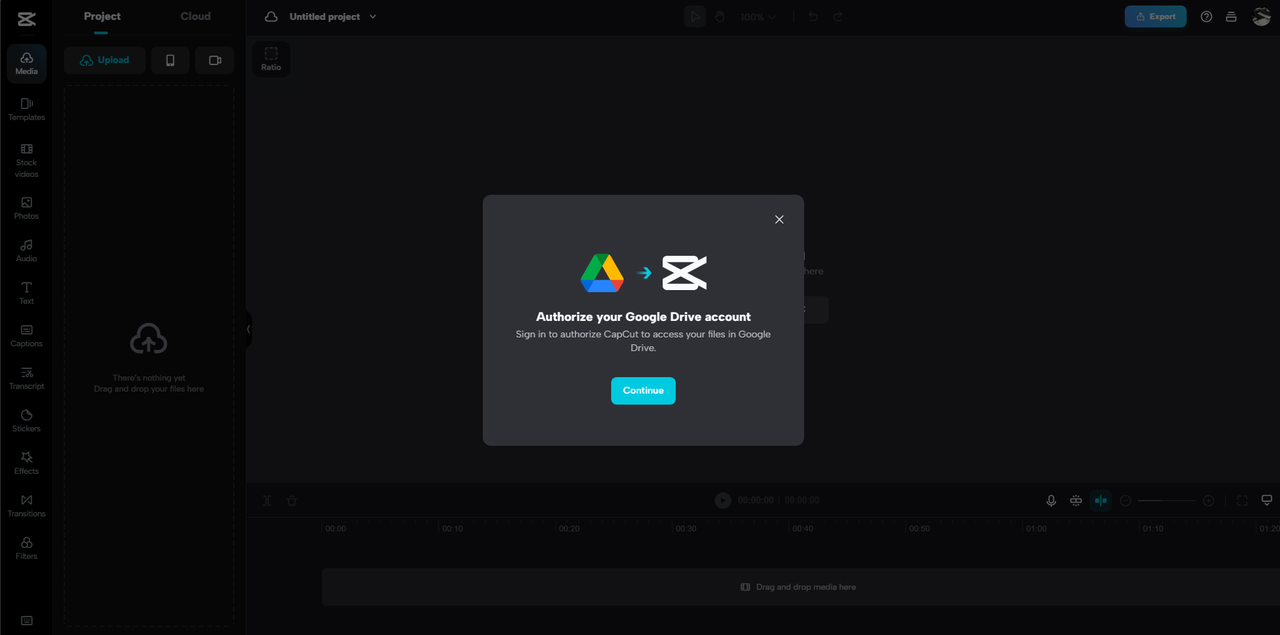Open the Media panel in sidebar
Image resolution: width=1280 pixels, height=635 pixels.
pos(26,63)
